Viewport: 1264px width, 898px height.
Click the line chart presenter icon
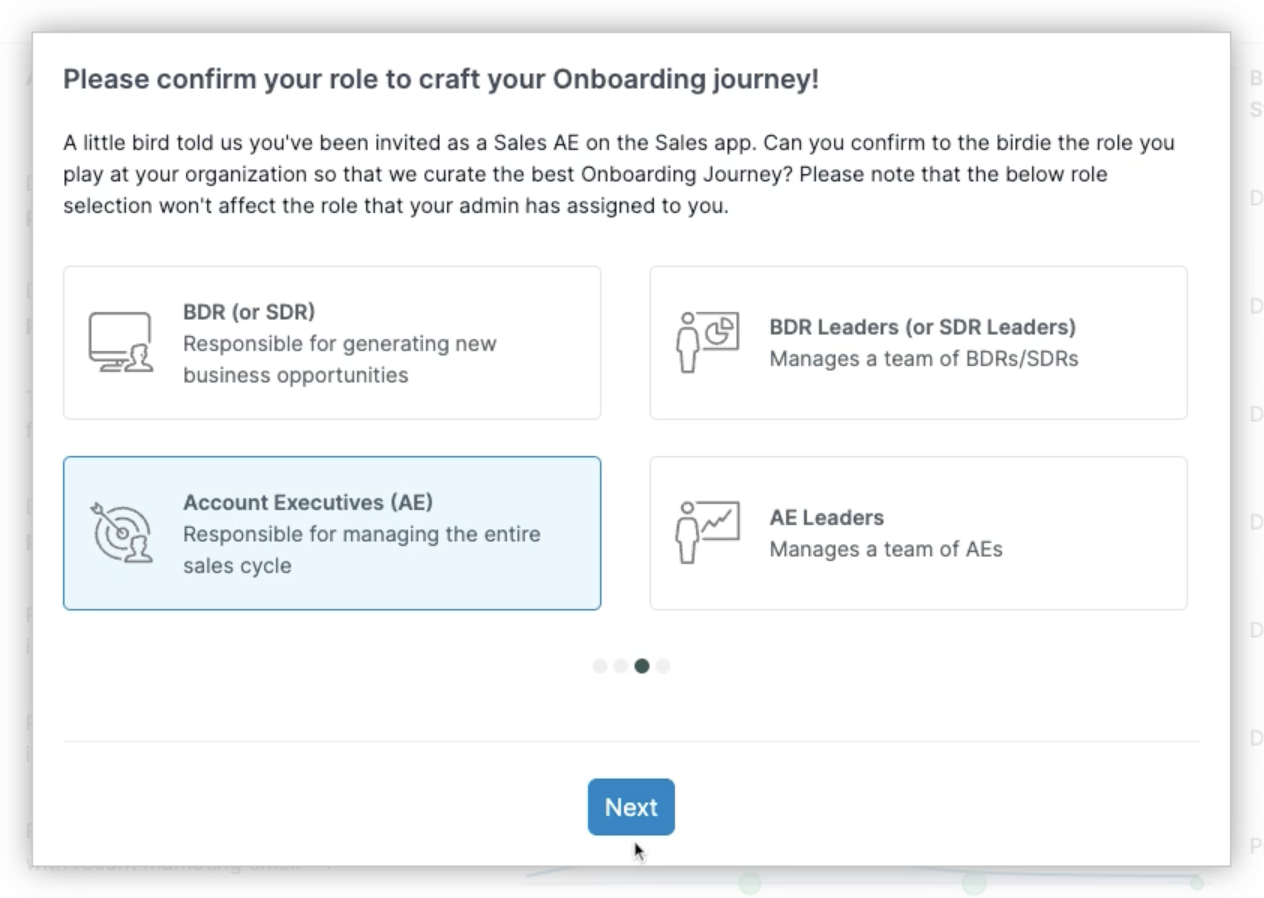[707, 532]
